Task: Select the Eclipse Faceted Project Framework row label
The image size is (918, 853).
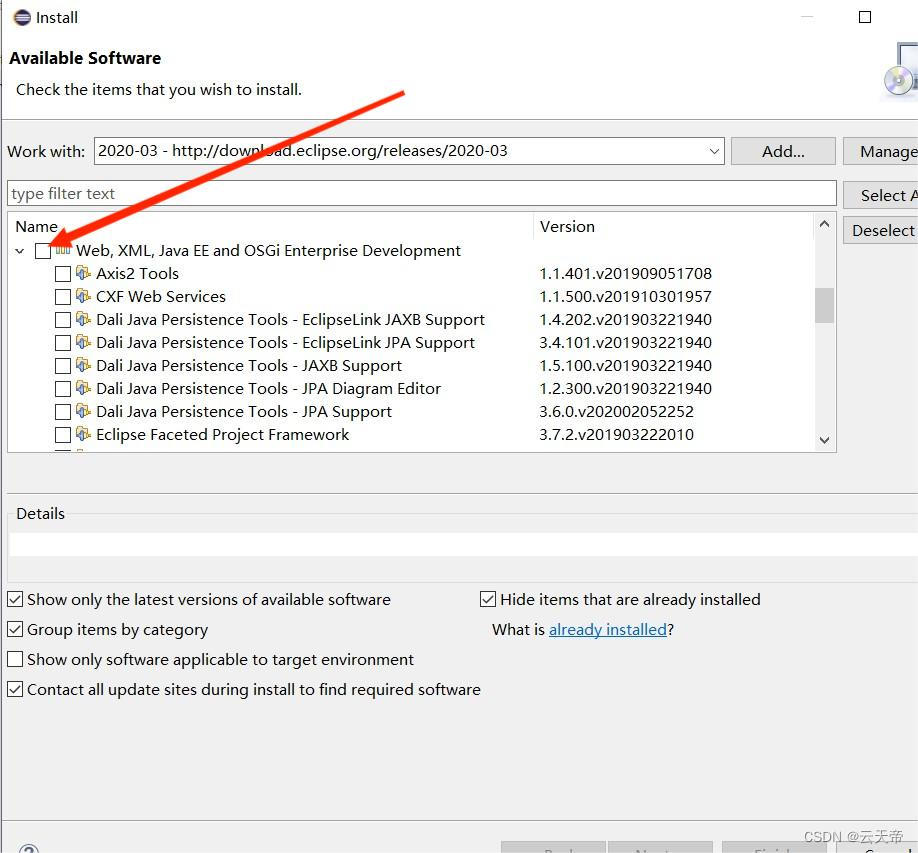Action: [x=222, y=434]
